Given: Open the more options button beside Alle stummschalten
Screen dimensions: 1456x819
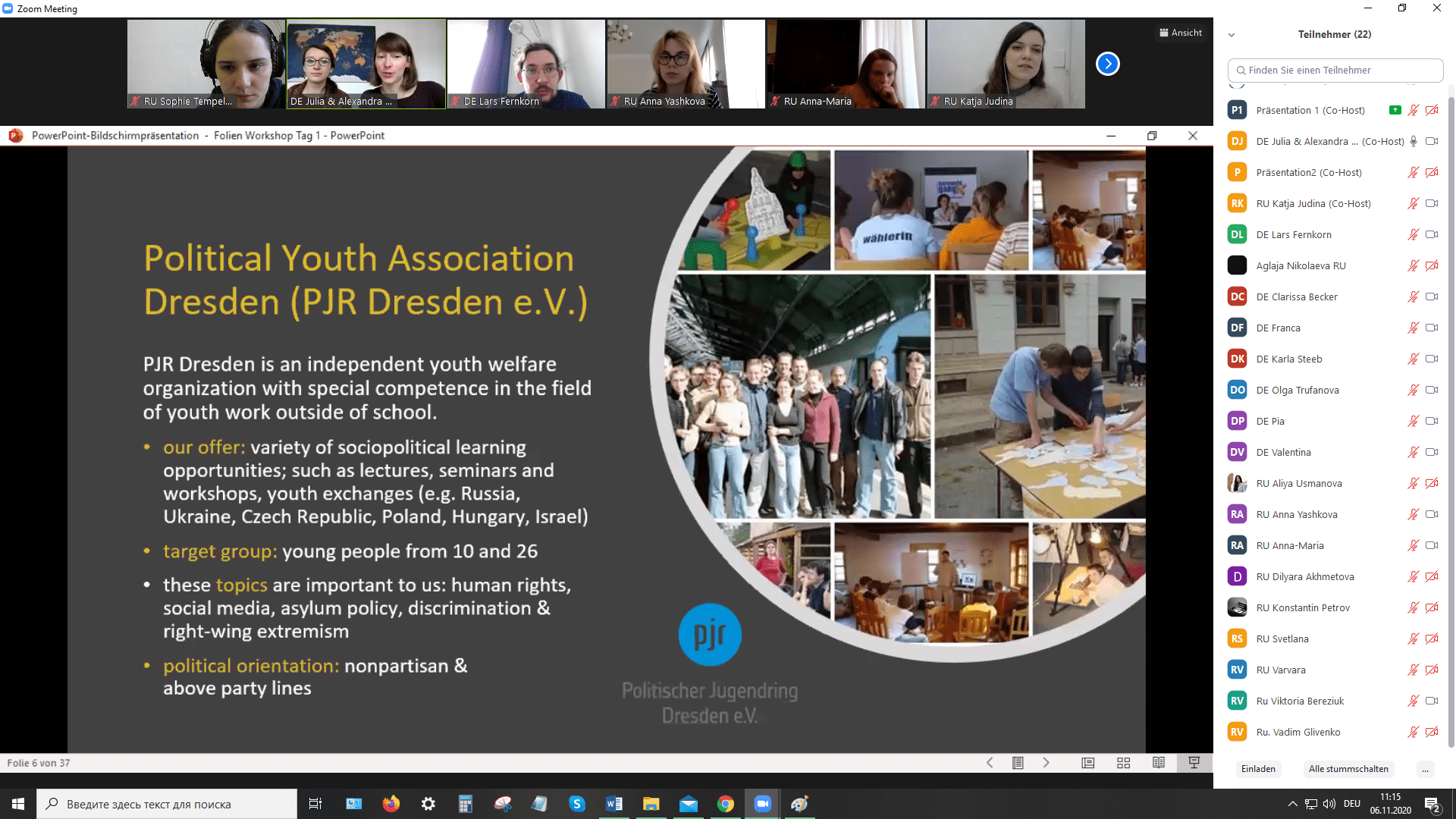Looking at the screenshot, I should tap(1425, 769).
